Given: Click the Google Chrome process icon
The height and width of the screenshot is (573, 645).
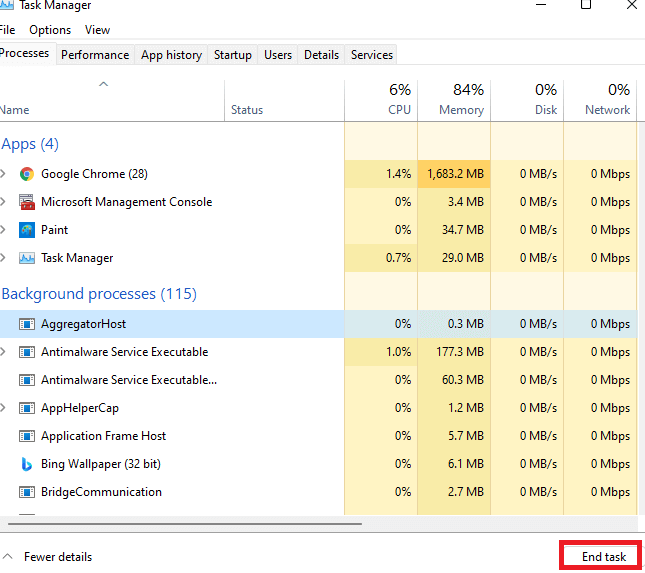Looking at the screenshot, I should (27, 174).
